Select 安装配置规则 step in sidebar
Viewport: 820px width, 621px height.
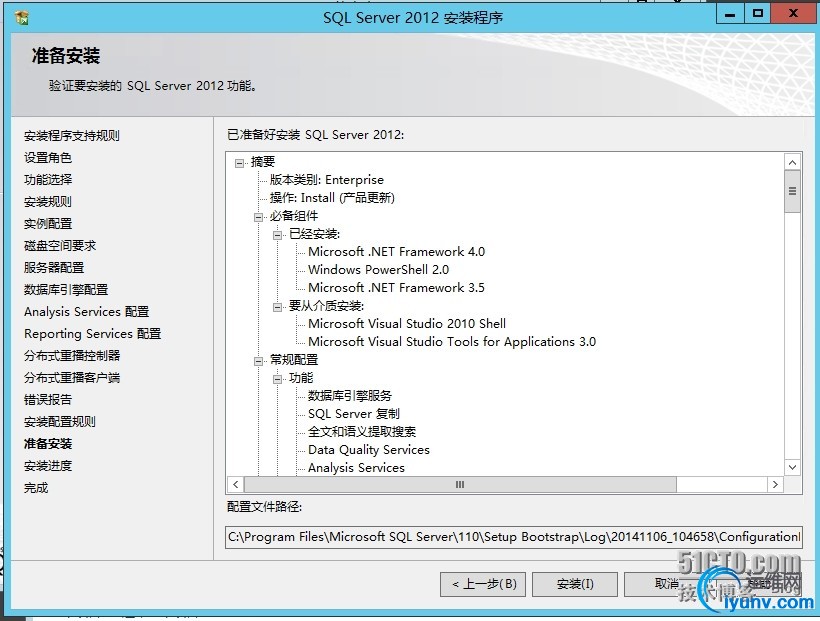point(60,422)
